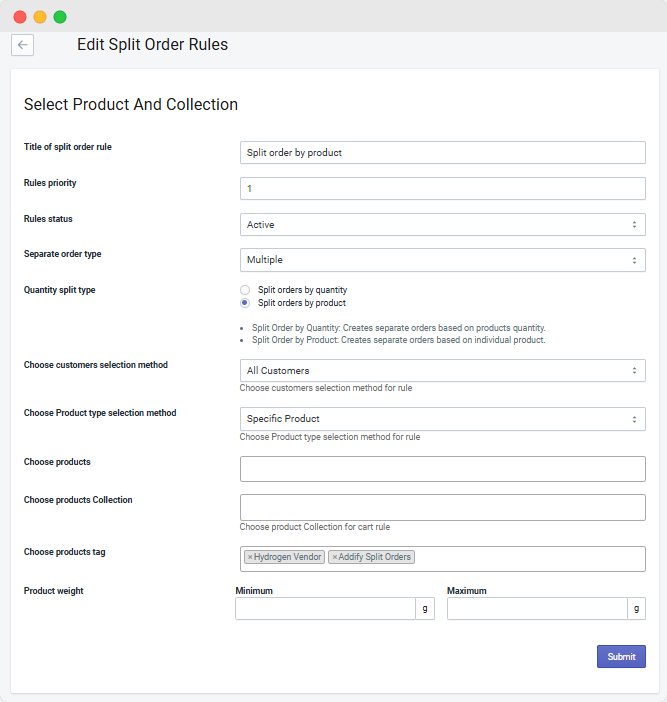Viewport: 667px width, 702px height.
Task: Click the green maximize window button
Action: point(60,17)
